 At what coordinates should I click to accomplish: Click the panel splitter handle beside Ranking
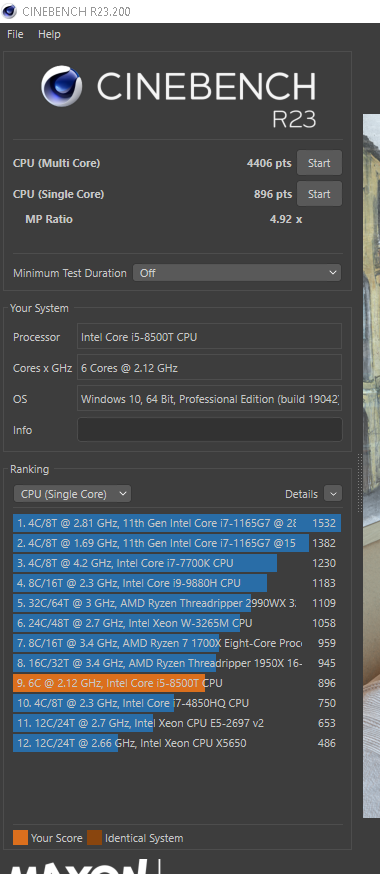click(359, 483)
